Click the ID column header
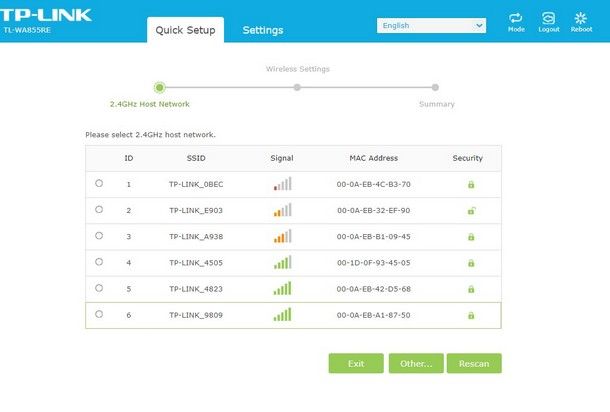The width and height of the screenshot is (610, 412). pyautogui.click(x=129, y=158)
